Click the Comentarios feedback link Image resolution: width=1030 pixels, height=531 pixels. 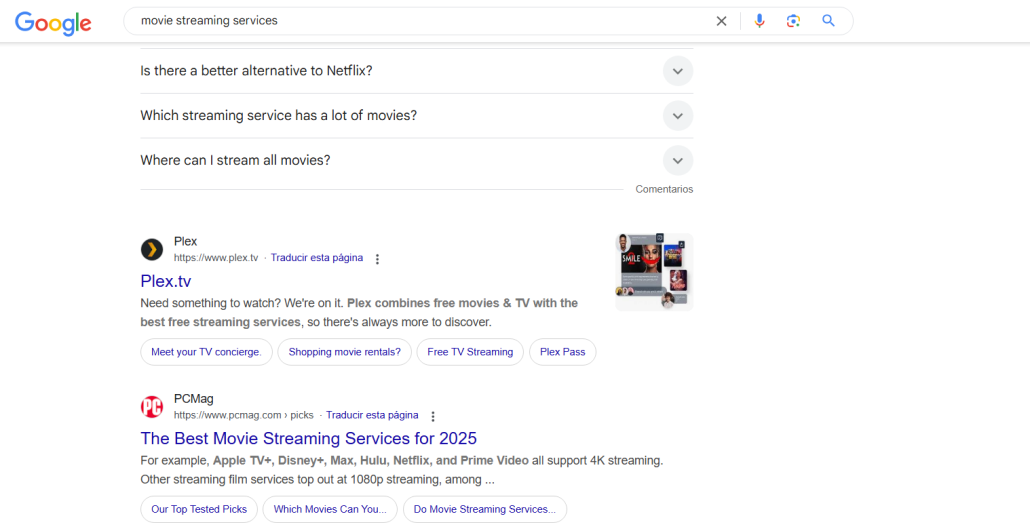click(664, 189)
